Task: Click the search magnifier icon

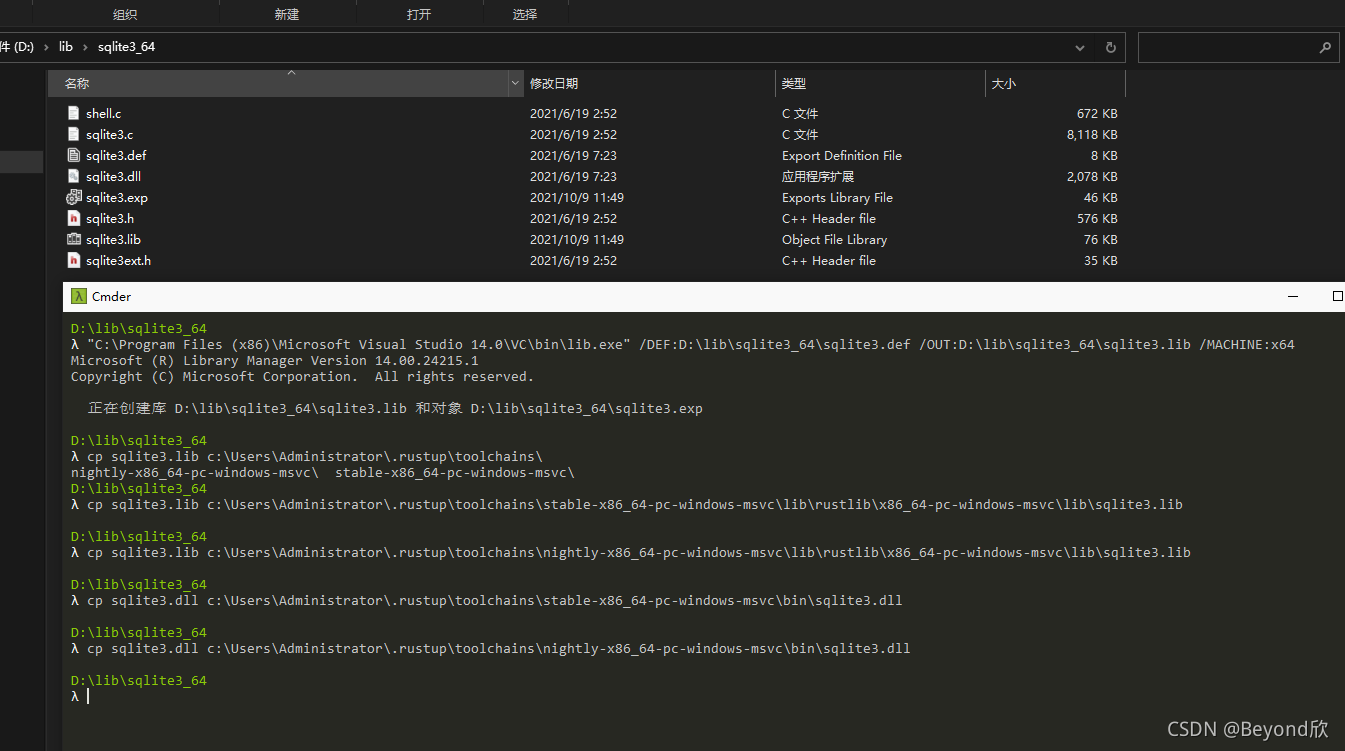Action: [x=1326, y=47]
